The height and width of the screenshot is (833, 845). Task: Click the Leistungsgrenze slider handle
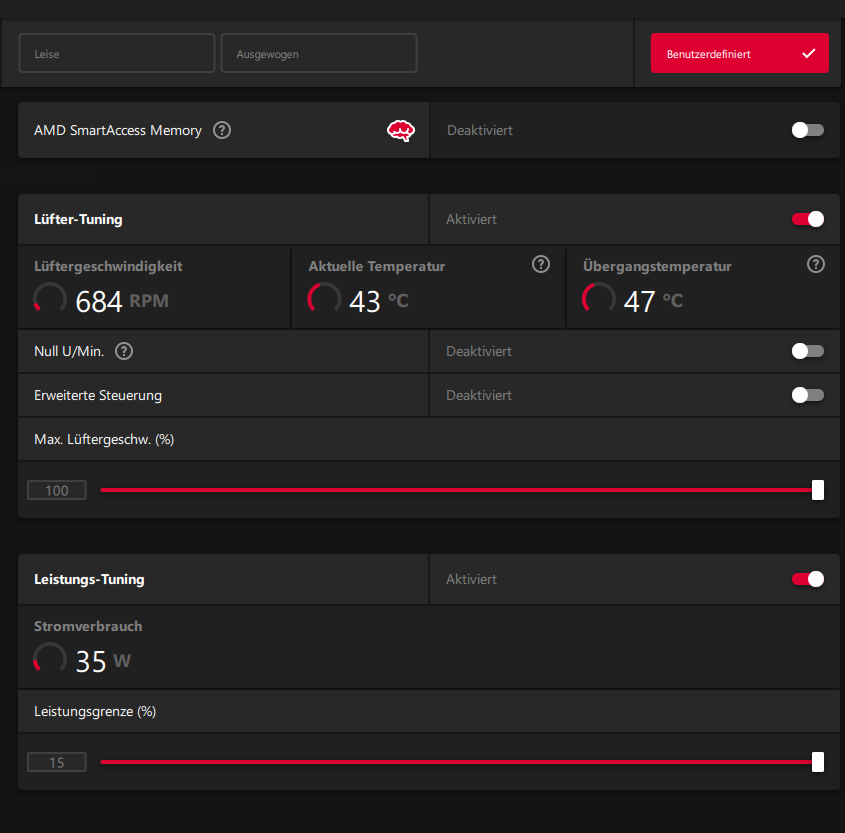click(x=818, y=762)
